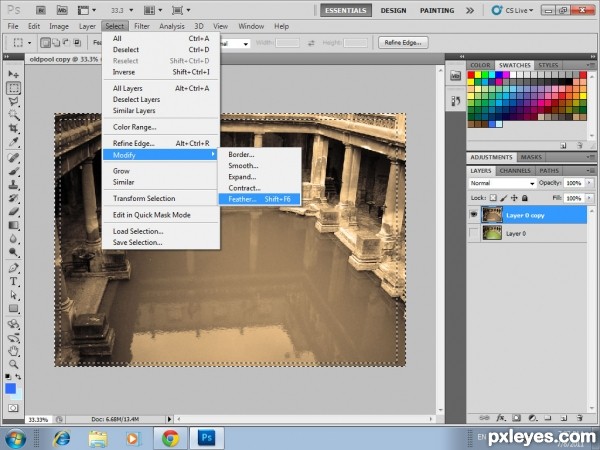
Task: Select the Gradient tool
Action: [14, 225]
